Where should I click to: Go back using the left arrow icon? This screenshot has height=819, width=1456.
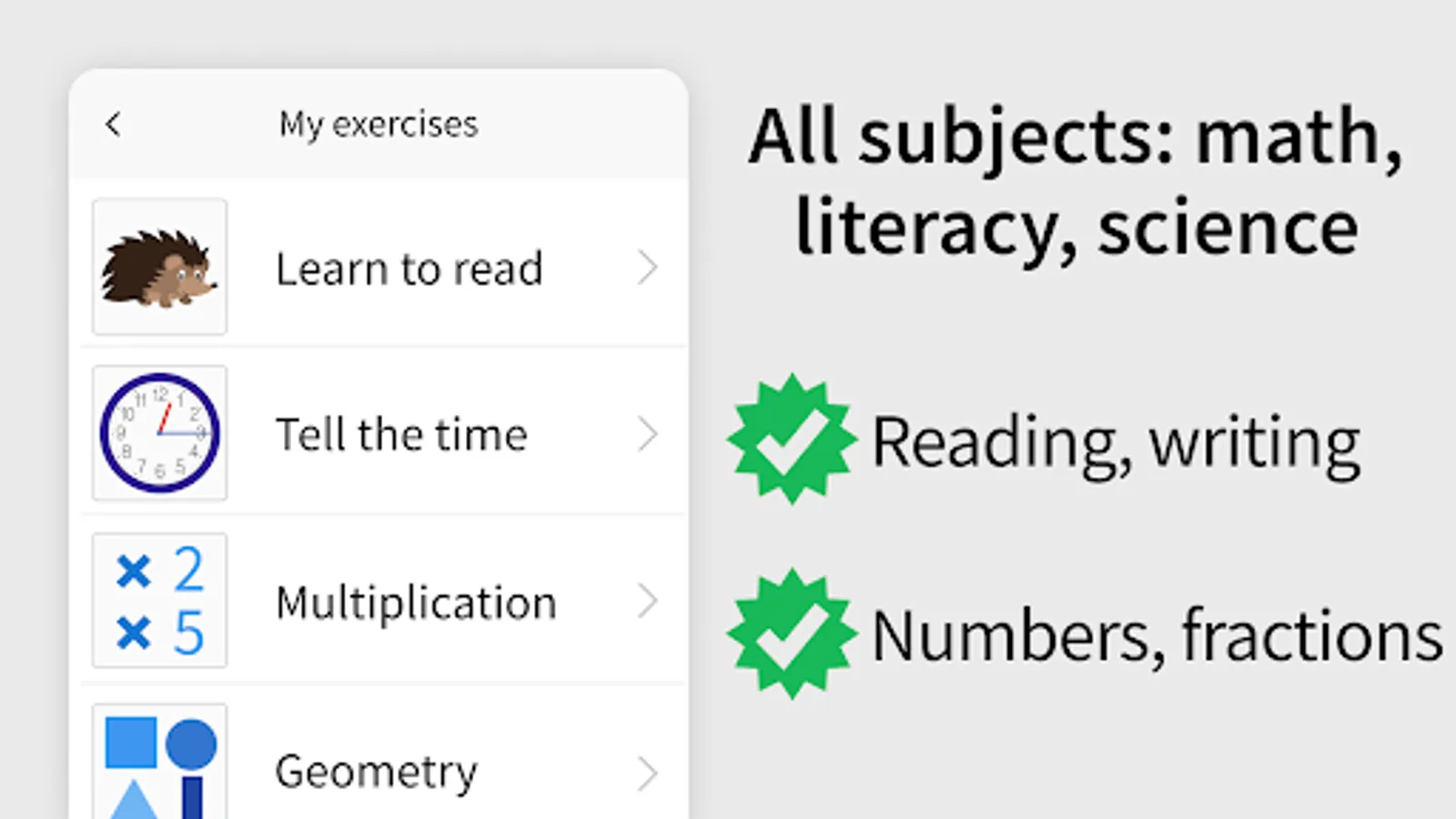tap(113, 124)
